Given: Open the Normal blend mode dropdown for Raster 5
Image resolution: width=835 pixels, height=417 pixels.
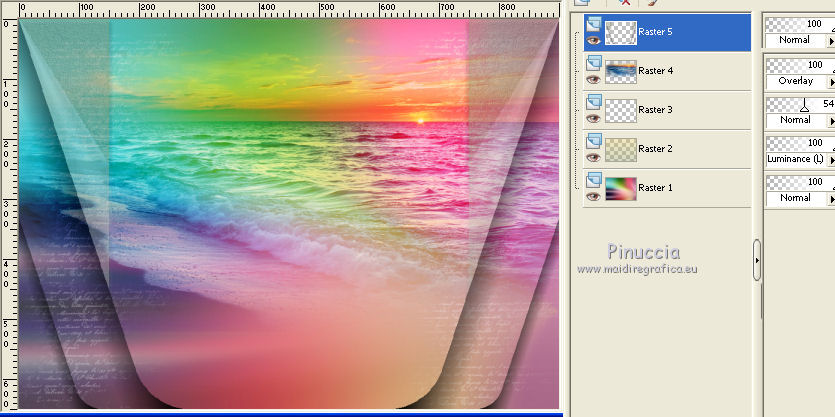Looking at the screenshot, I should coord(800,40).
